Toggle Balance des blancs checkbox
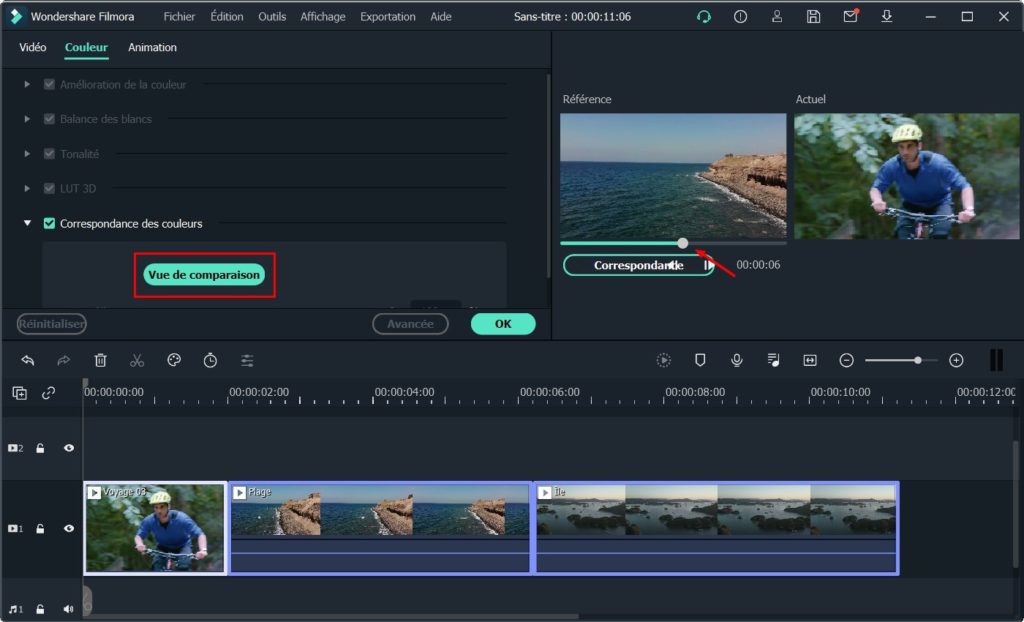 (49, 119)
